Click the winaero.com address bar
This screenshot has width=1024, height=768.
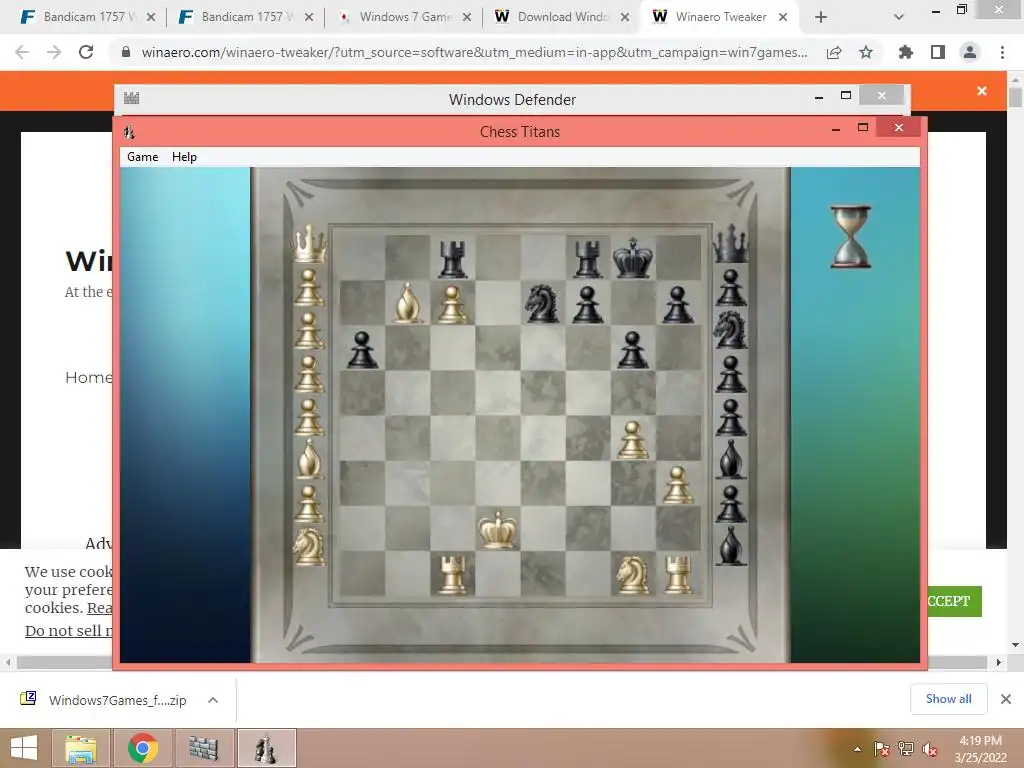click(474, 52)
